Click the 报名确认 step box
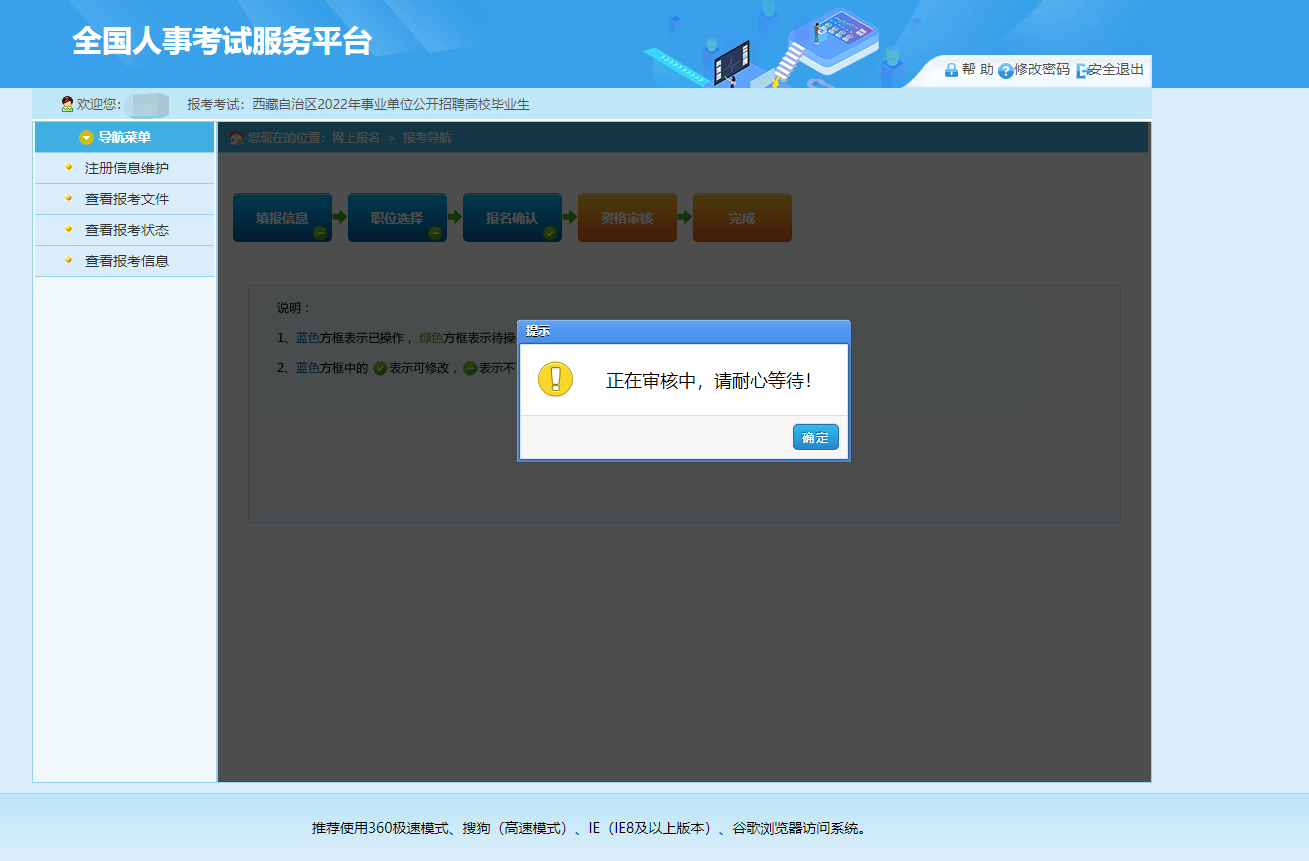This screenshot has width=1309, height=861. [512, 217]
